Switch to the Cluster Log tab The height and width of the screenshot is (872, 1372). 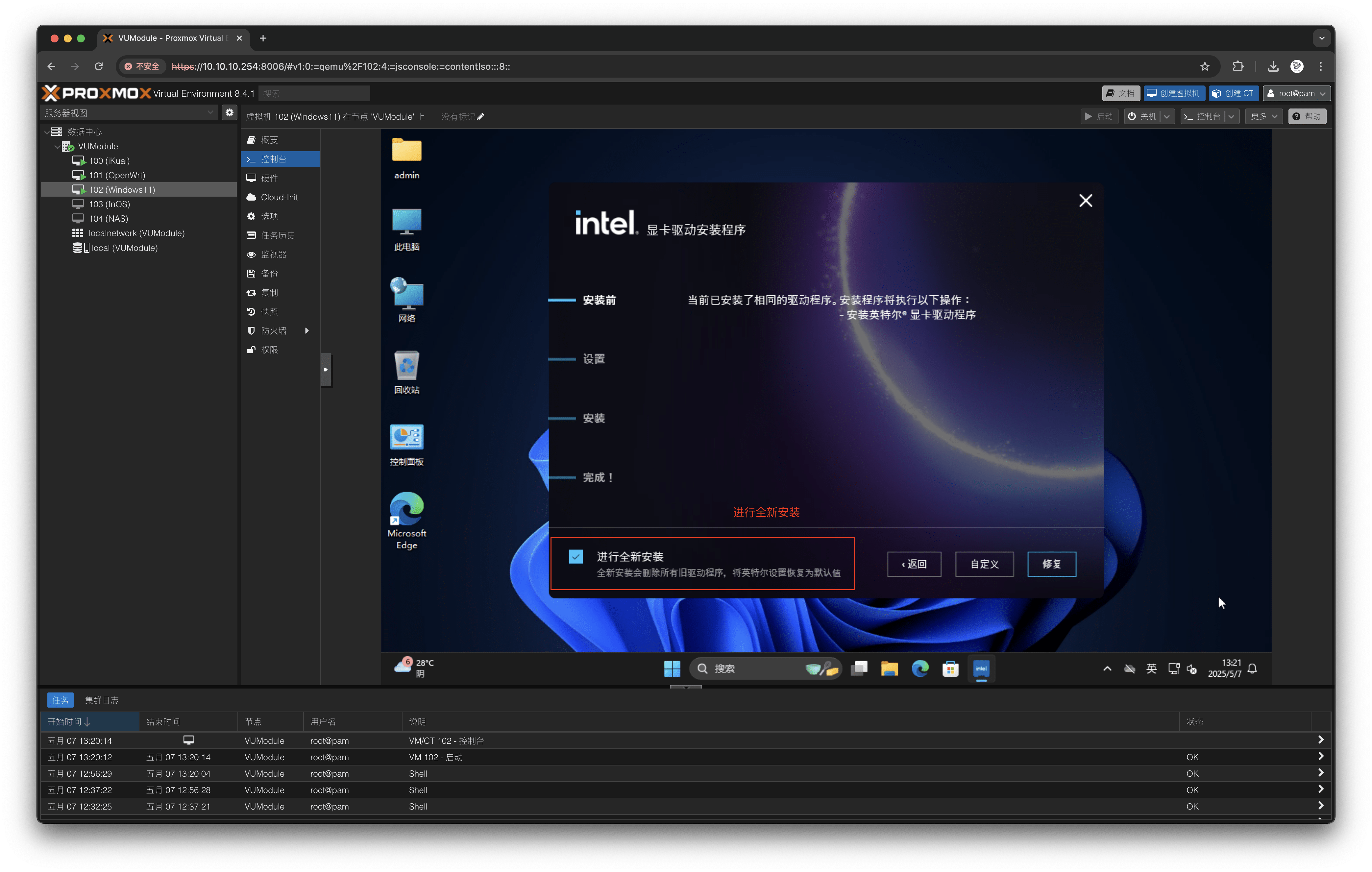[101, 700]
